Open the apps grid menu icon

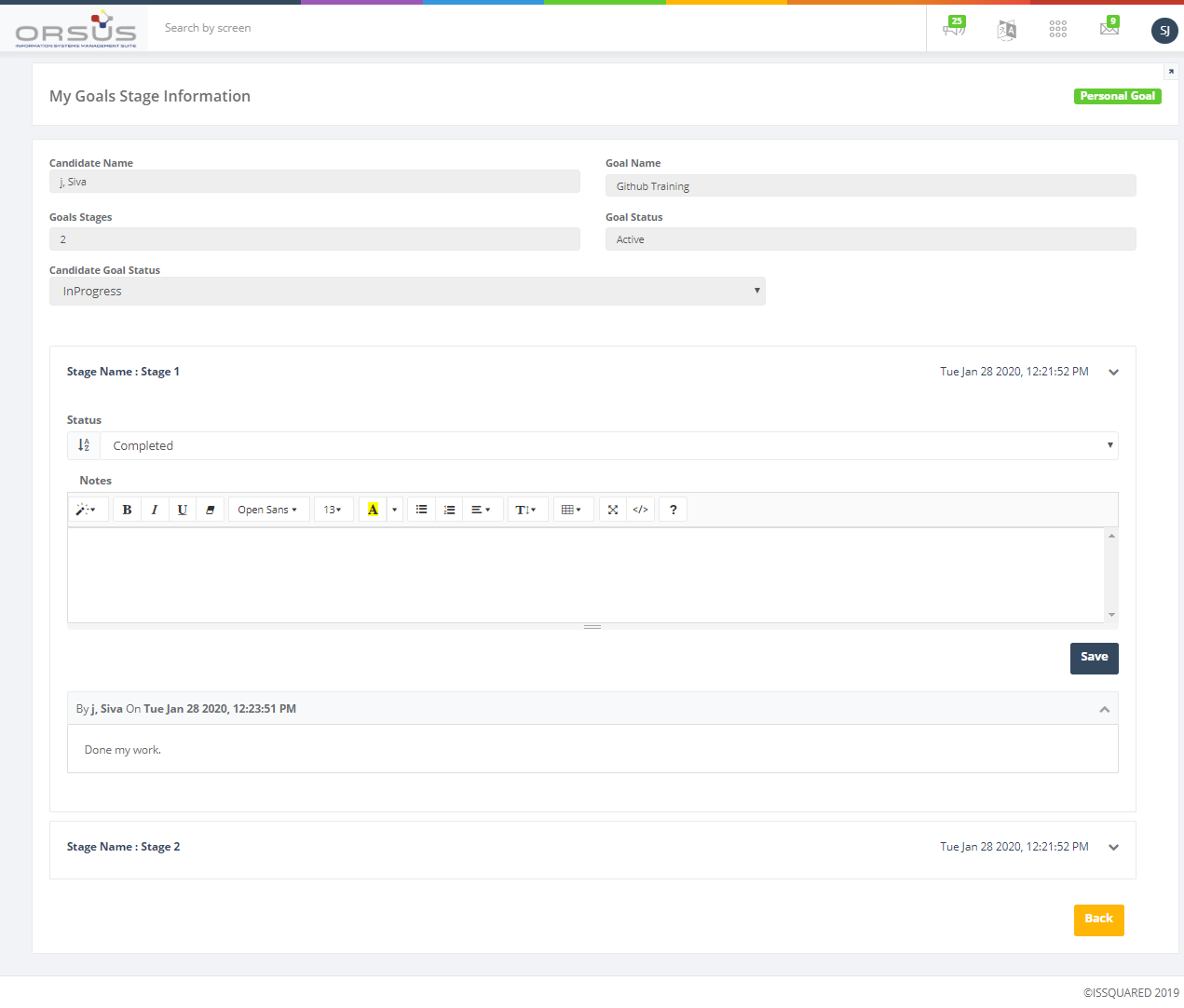pyautogui.click(x=1057, y=29)
